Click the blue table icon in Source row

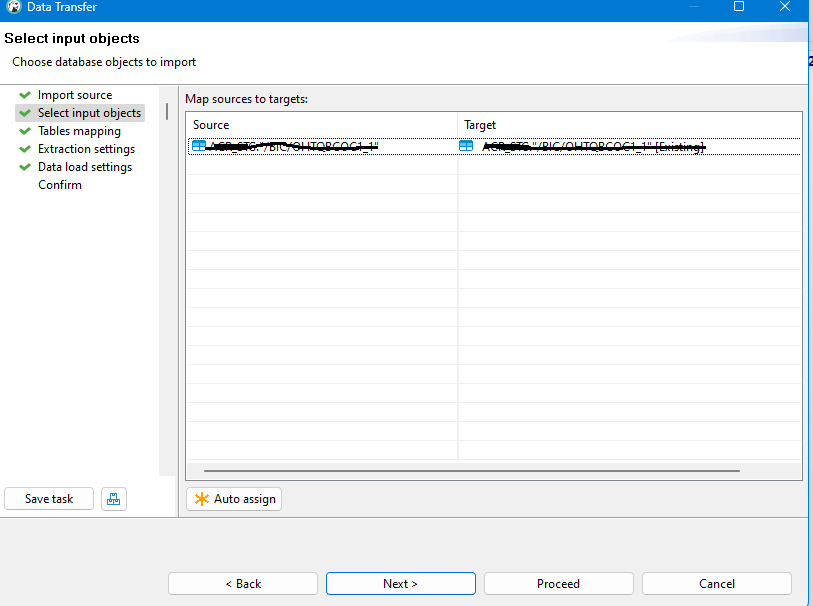tap(197, 146)
